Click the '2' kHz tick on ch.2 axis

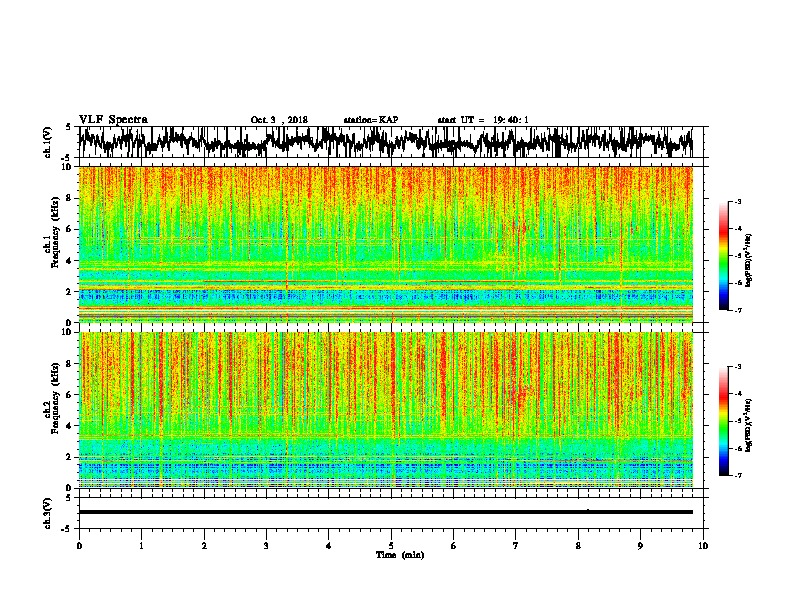(69, 457)
